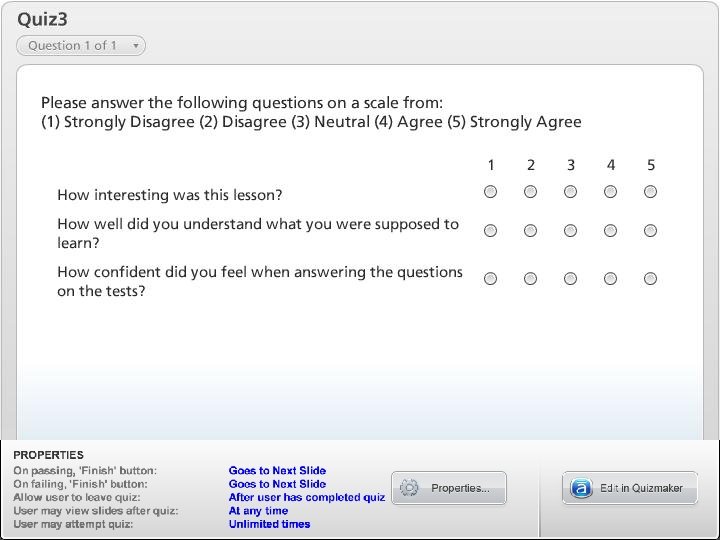Select 4 for understanding what to learn
This screenshot has height=540, width=720.
[610, 231]
